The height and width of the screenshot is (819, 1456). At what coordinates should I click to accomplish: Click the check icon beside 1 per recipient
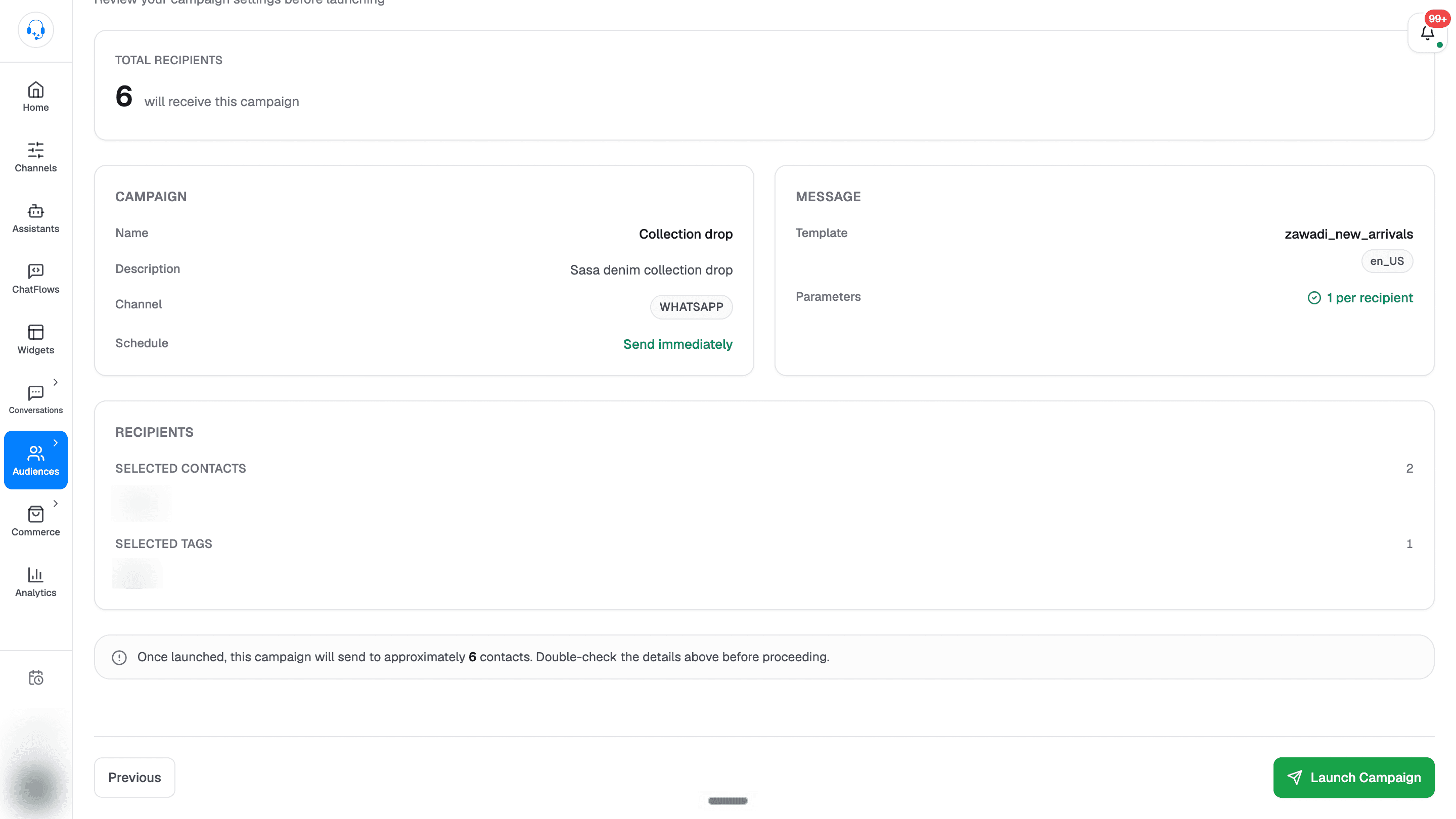(1314, 298)
